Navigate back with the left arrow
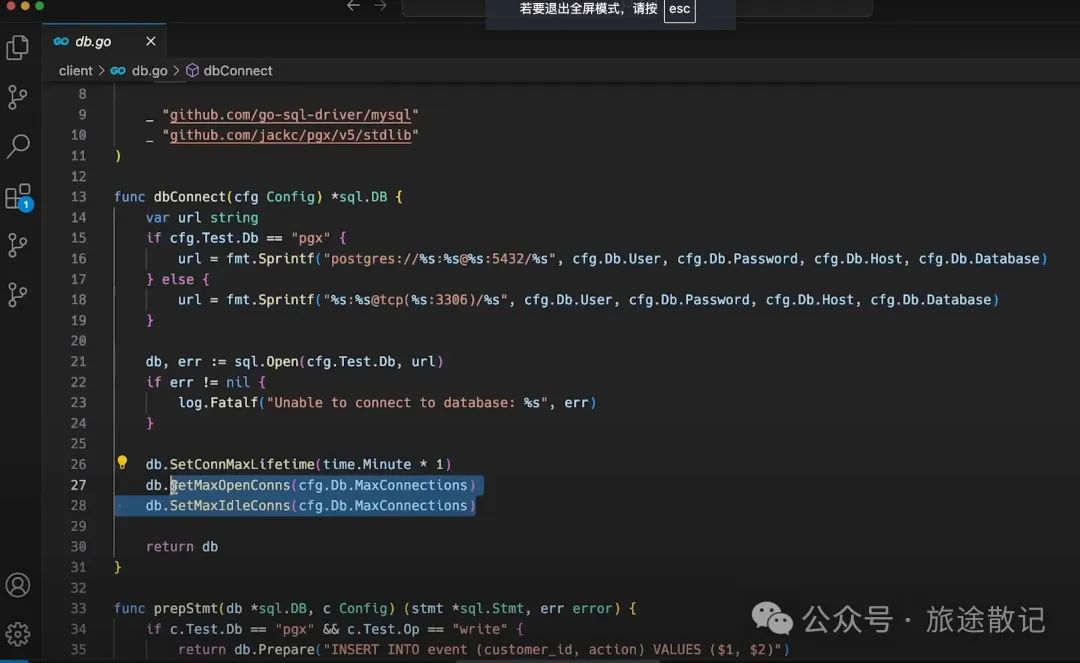Image resolution: width=1080 pixels, height=663 pixels. tap(353, 6)
